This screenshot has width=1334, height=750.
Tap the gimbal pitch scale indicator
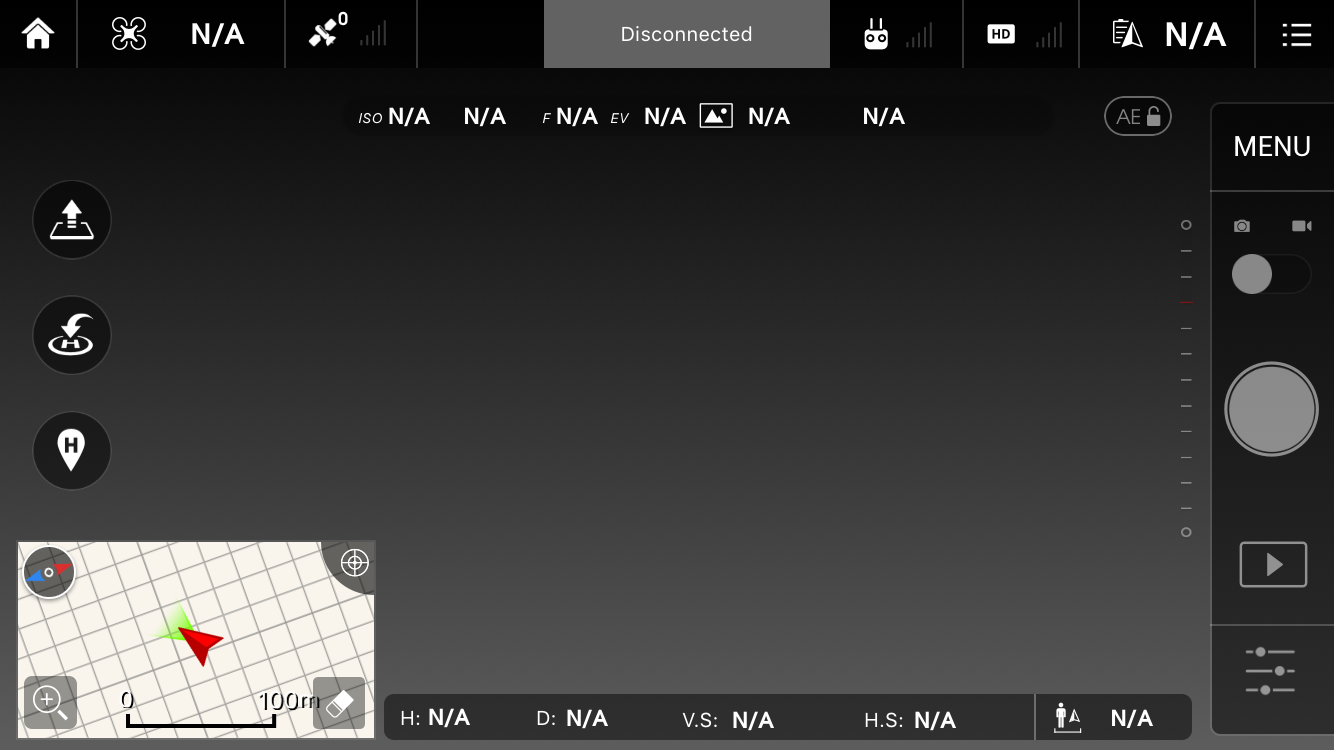point(1186,379)
